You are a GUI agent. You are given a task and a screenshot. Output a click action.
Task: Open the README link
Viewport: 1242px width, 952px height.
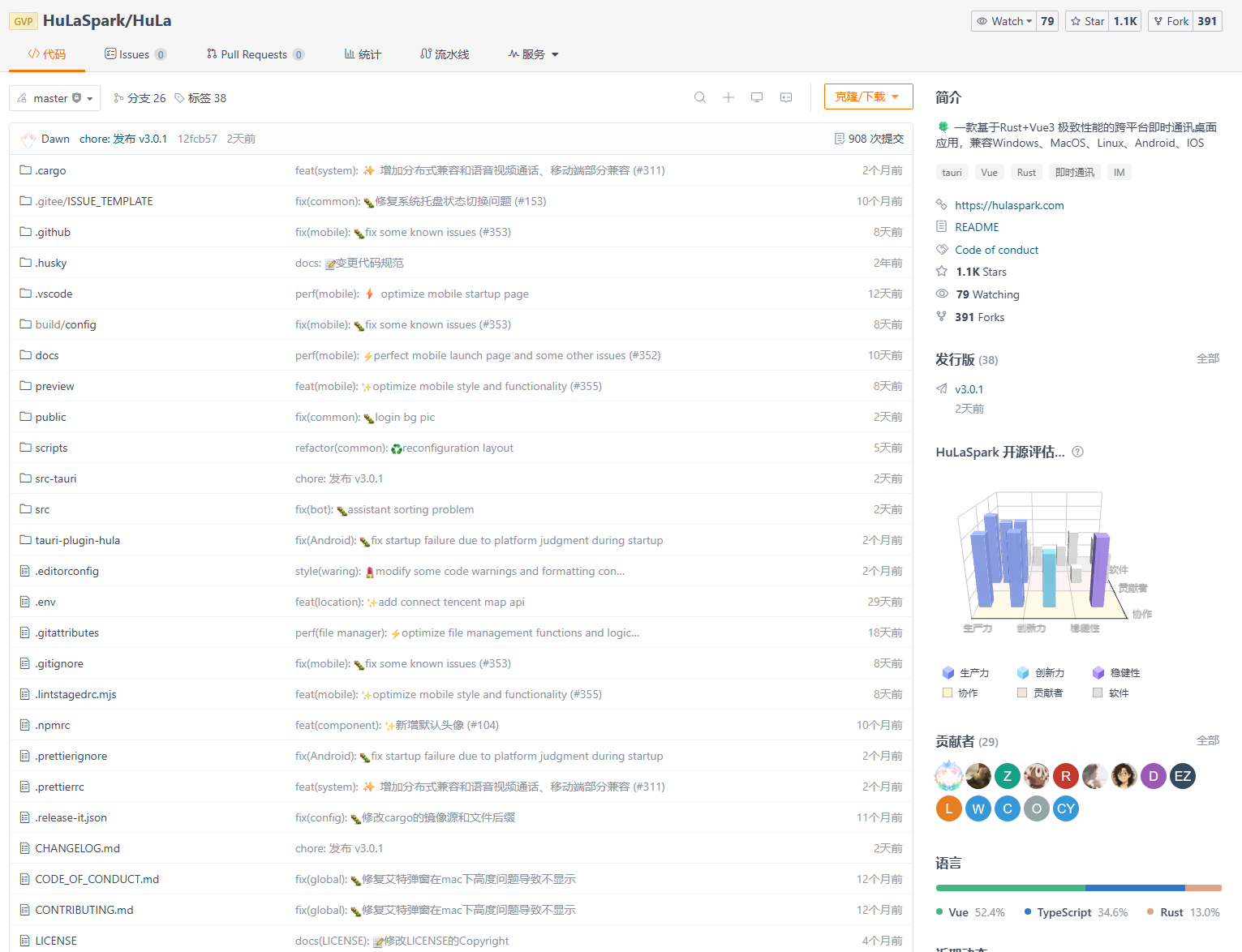(977, 227)
